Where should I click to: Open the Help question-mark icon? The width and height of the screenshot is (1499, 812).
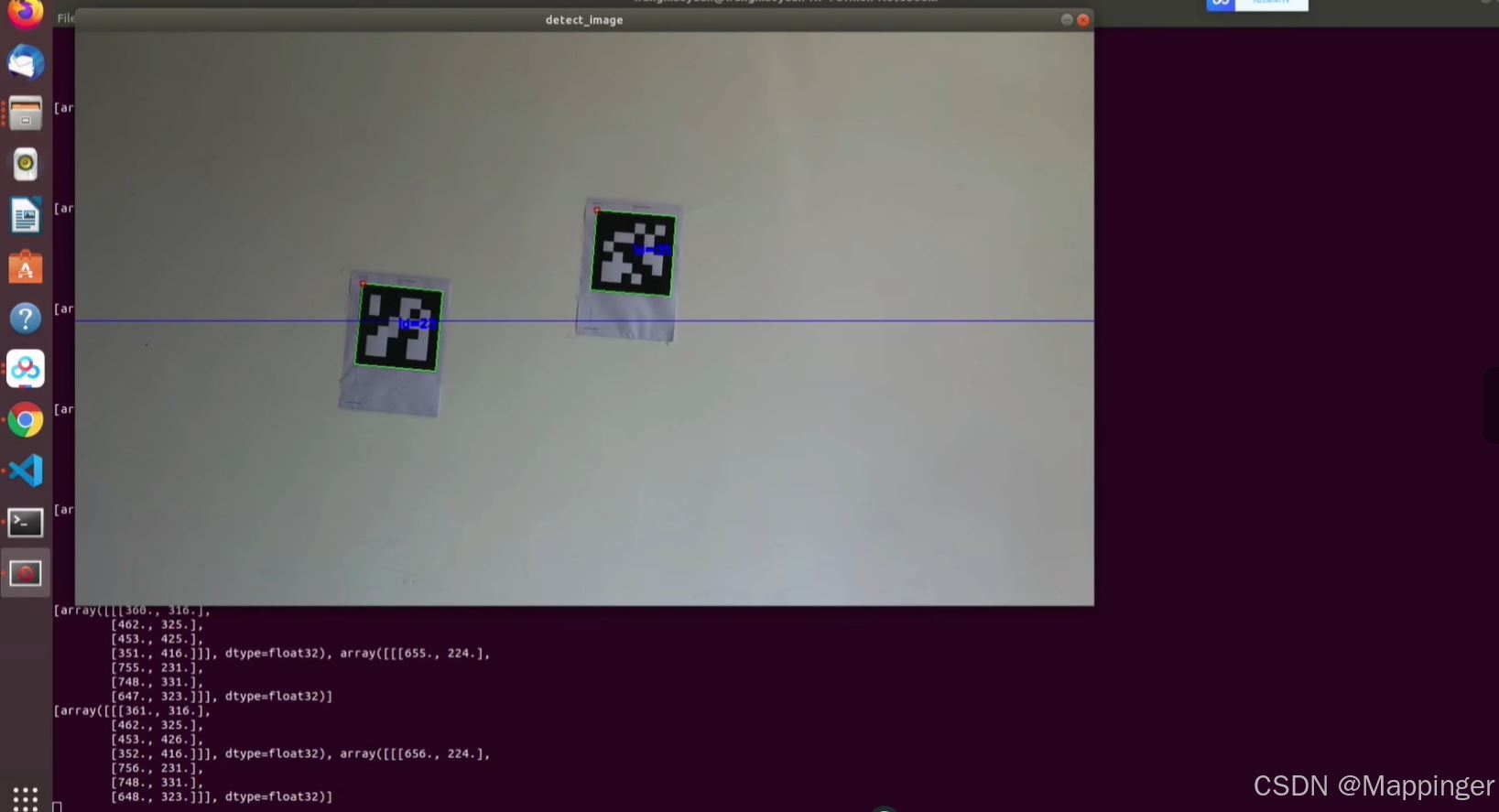(x=26, y=319)
